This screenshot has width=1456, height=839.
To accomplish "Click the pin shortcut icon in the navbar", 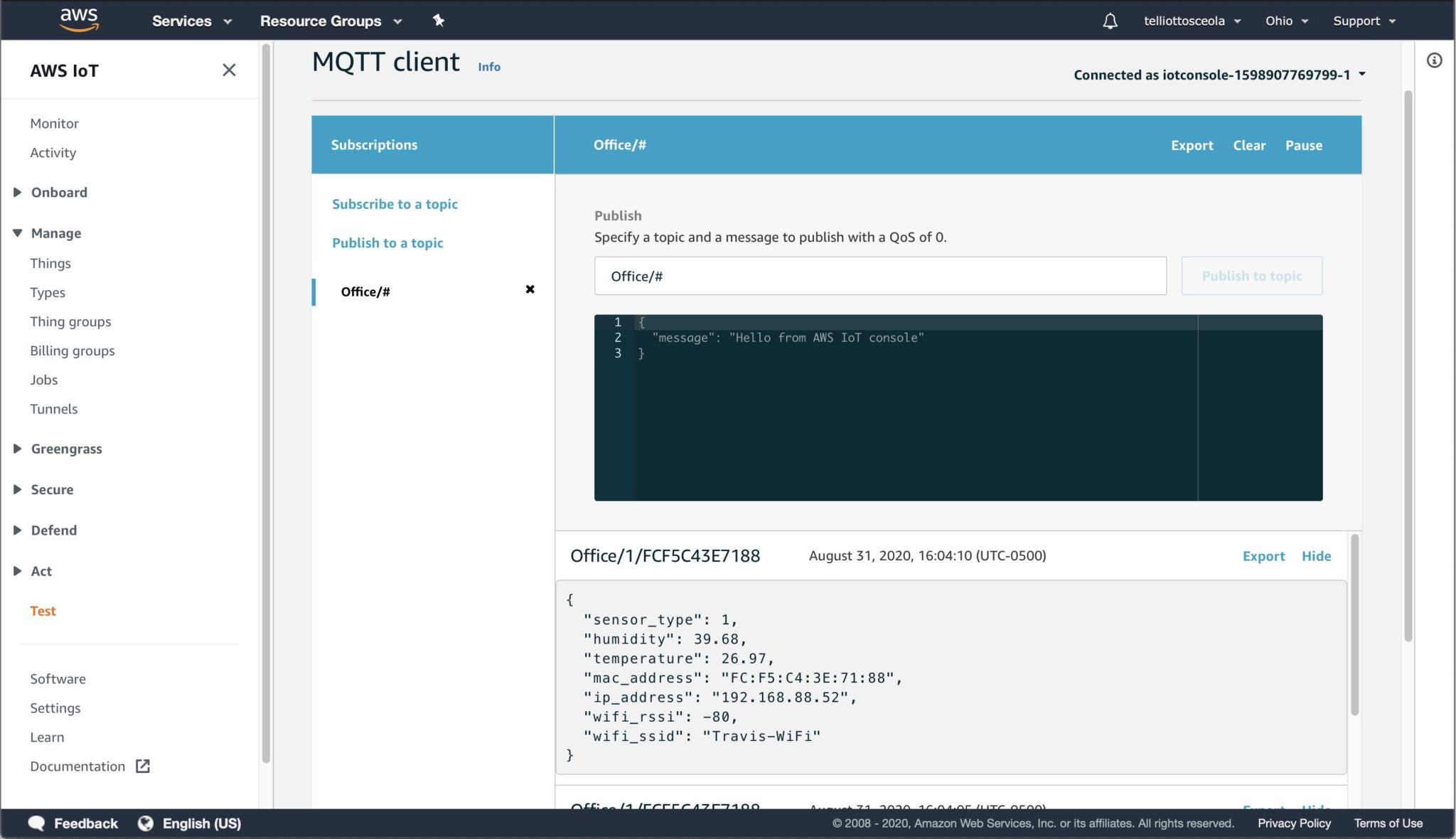I will (439, 21).
